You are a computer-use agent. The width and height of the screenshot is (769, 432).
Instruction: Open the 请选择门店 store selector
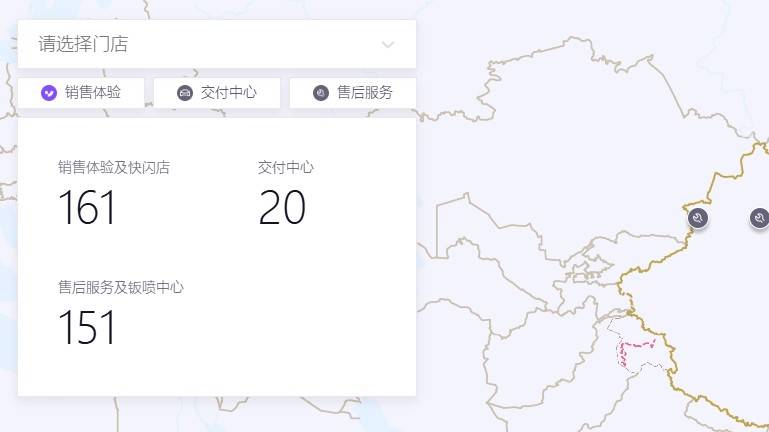[x=216, y=44]
